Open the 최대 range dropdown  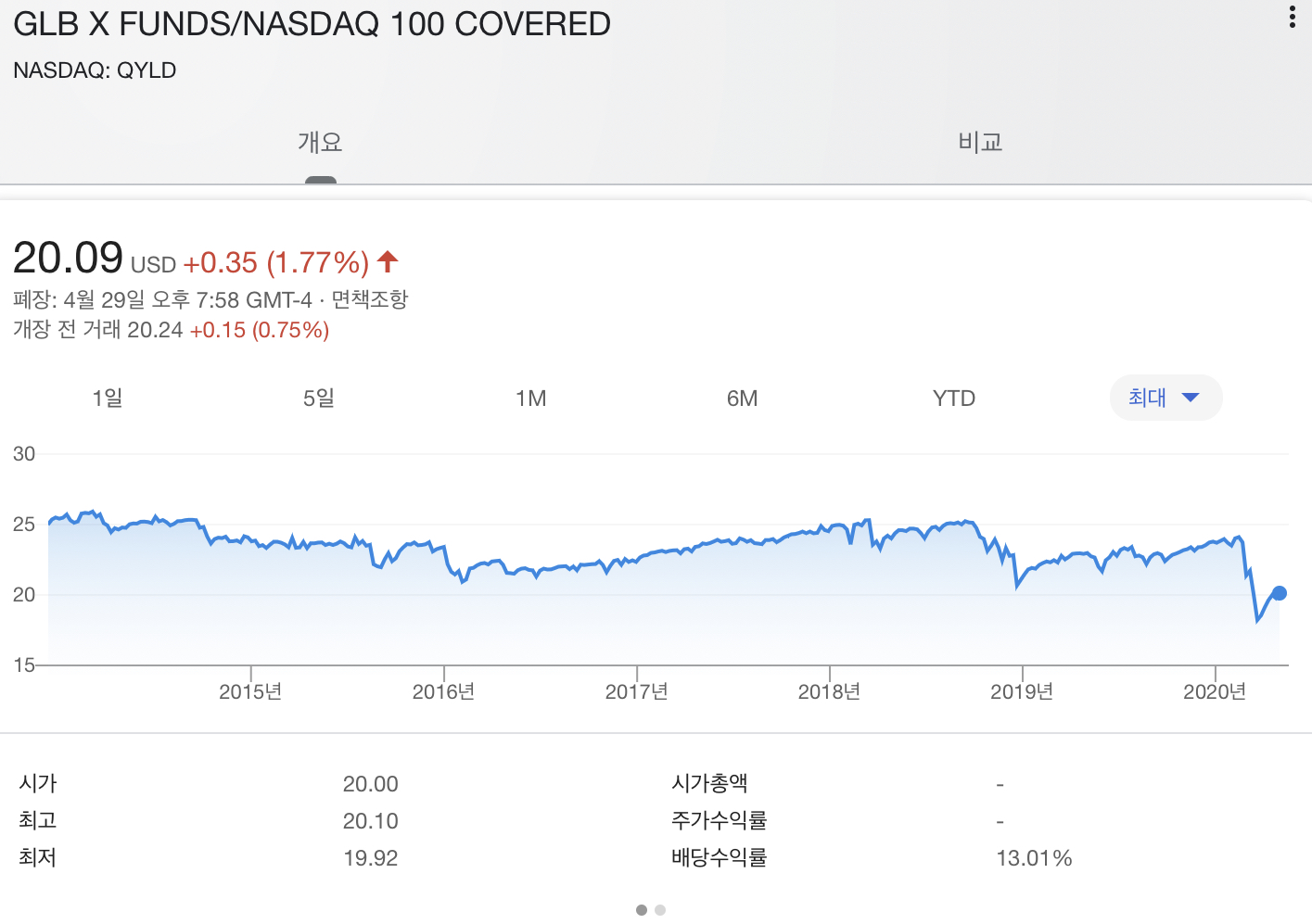click(1166, 398)
